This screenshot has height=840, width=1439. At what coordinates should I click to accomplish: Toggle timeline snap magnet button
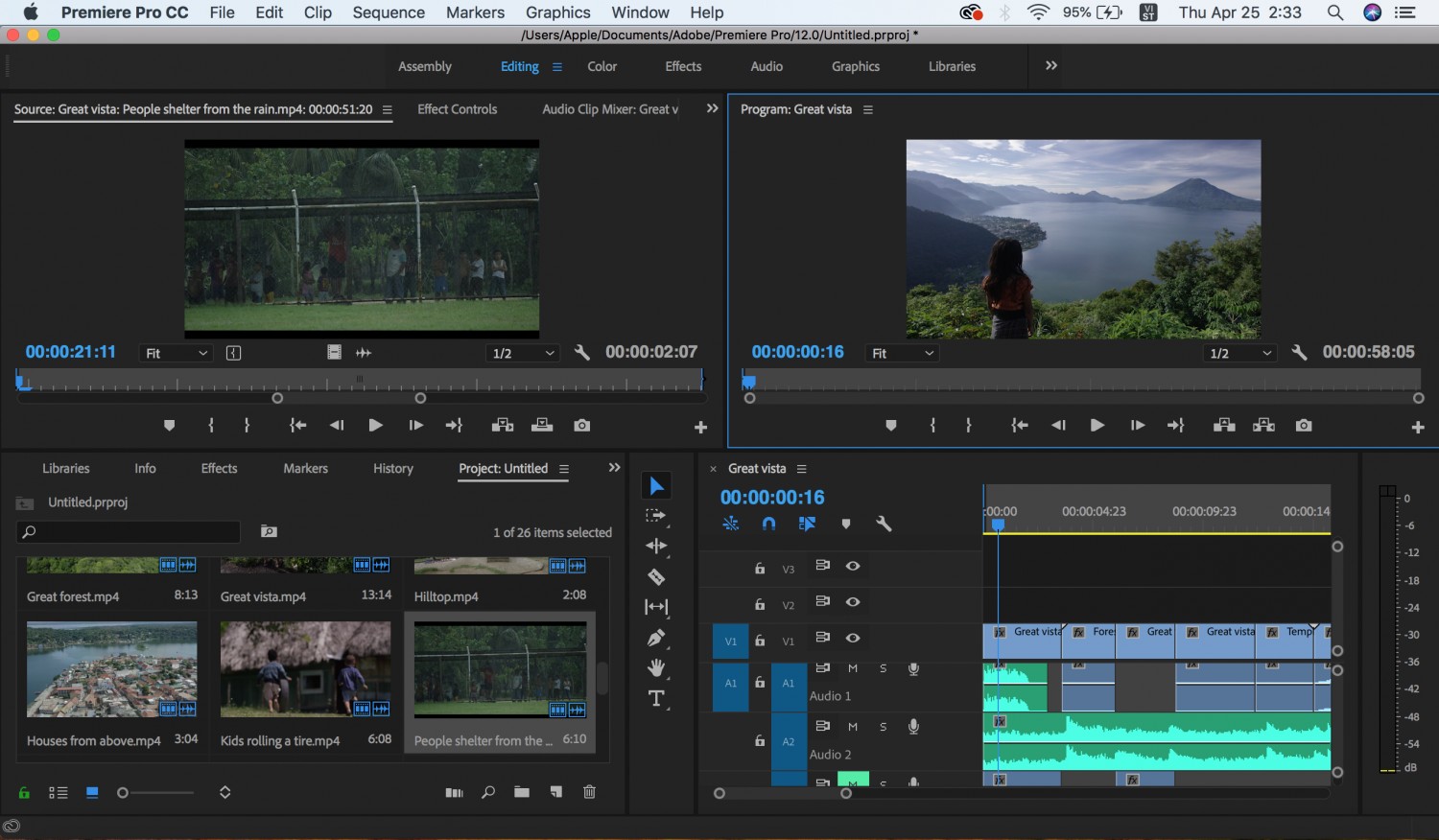point(768,524)
